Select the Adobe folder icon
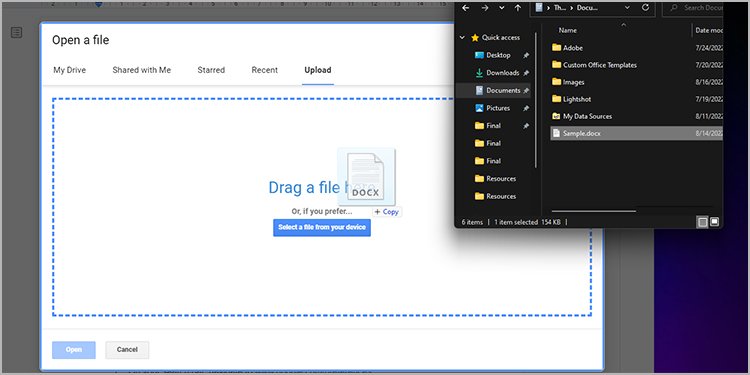This screenshot has width=750, height=375. point(556,47)
